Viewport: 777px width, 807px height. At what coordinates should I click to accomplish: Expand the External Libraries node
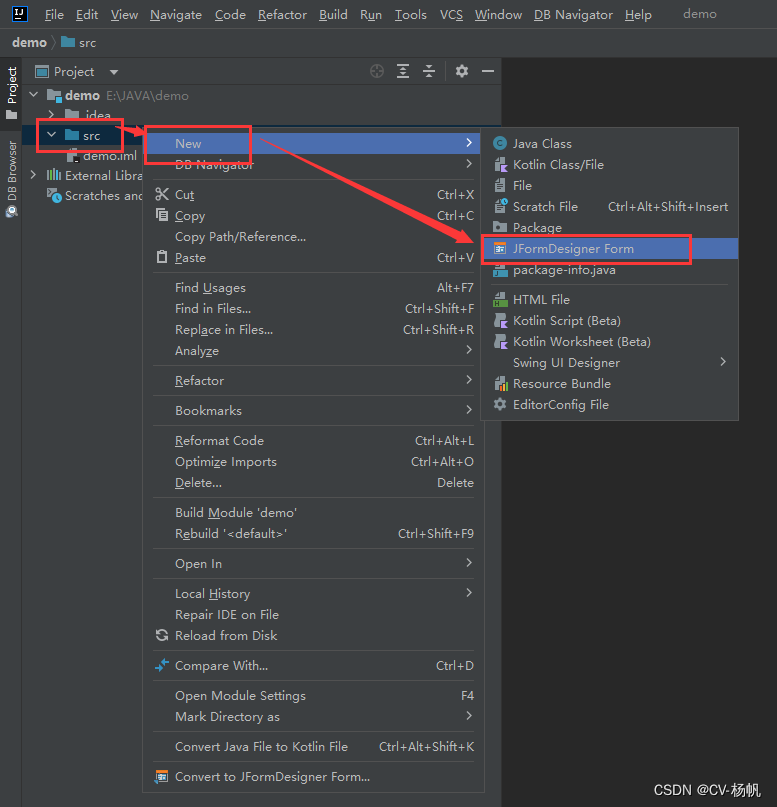coord(33,175)
